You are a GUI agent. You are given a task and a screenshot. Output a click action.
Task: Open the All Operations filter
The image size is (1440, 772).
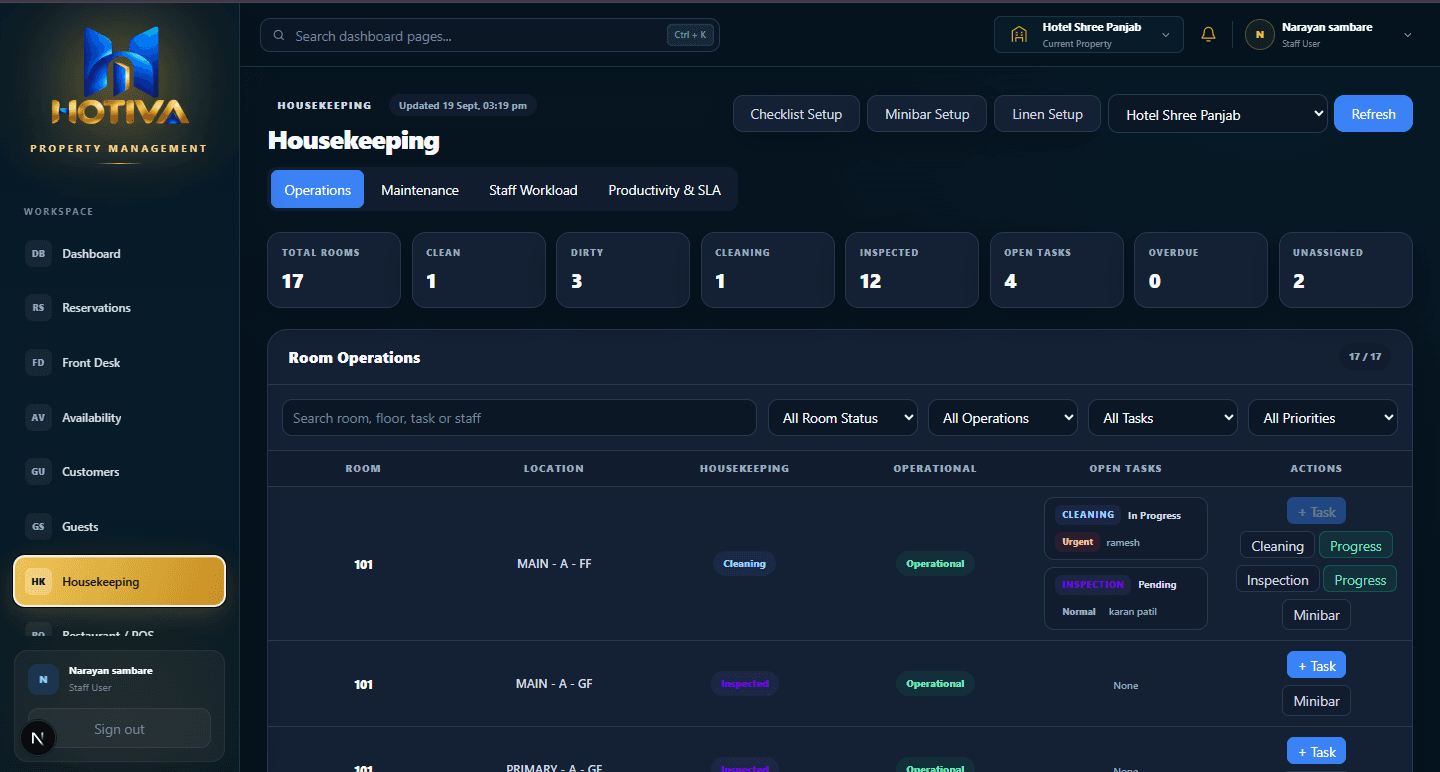[x=1002, y=418]
